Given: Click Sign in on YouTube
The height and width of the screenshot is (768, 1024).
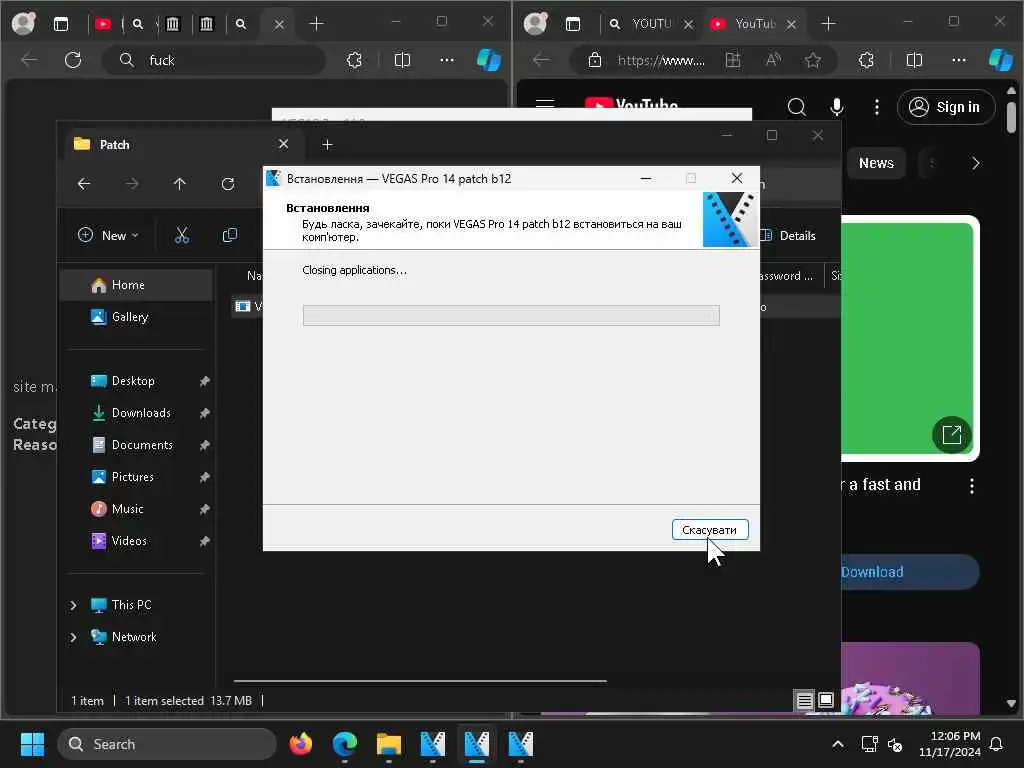Looking at the screenshot, I should (x=946, y=106).
